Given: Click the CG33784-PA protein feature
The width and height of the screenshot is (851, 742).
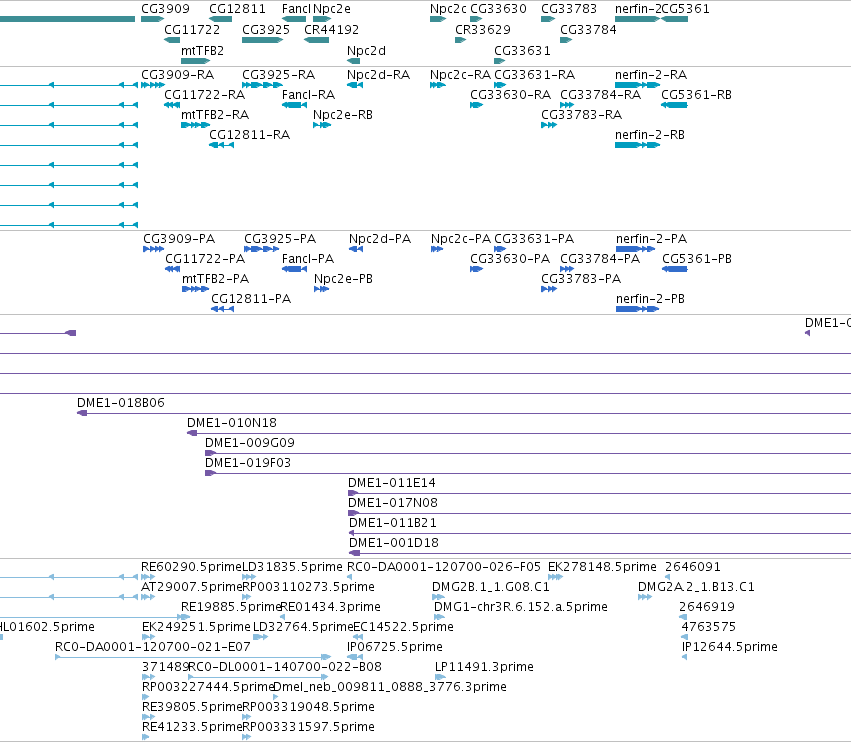Looking at the screenshot, I should click(567, 269).
